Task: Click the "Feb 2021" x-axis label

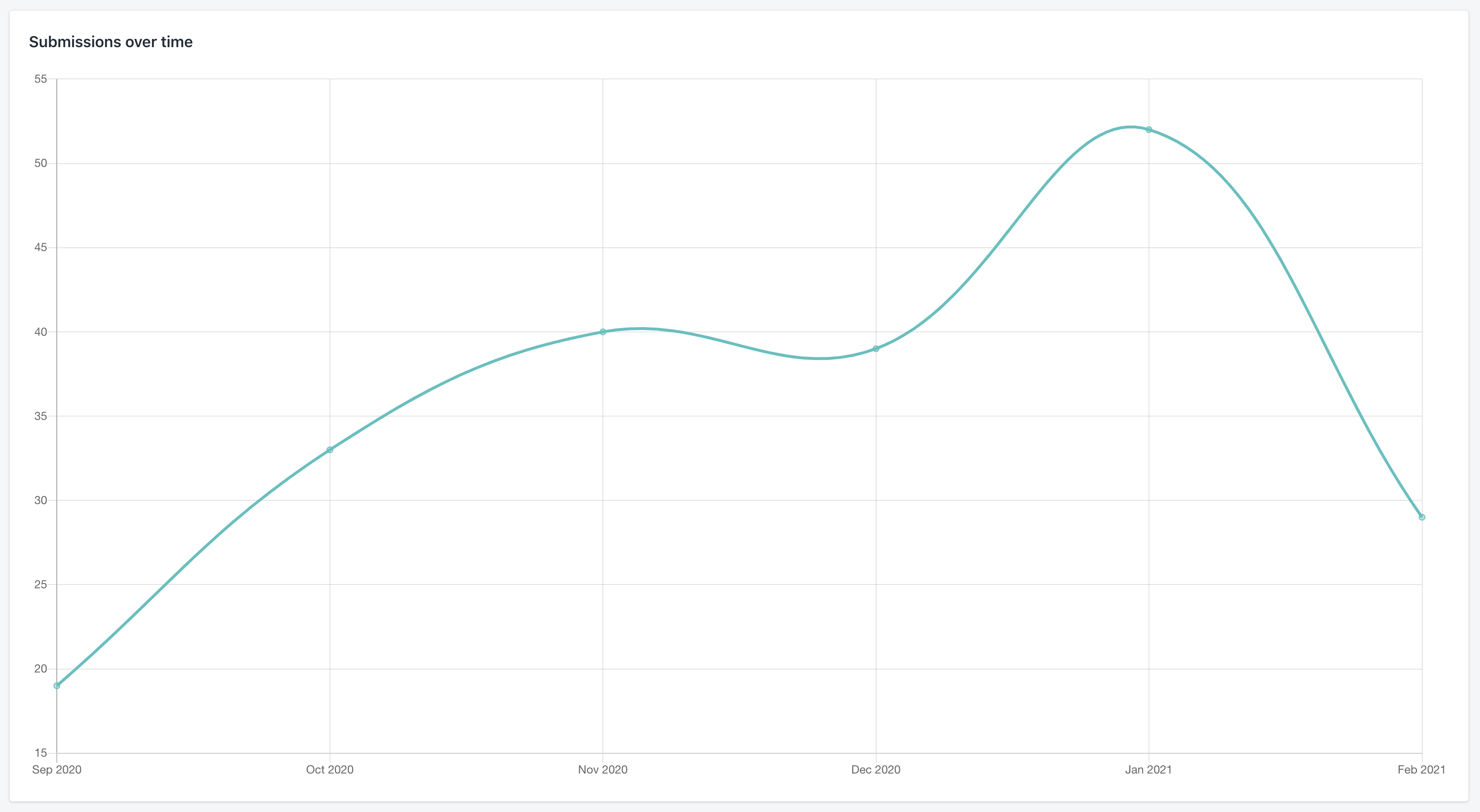Action: [1421, 770]
